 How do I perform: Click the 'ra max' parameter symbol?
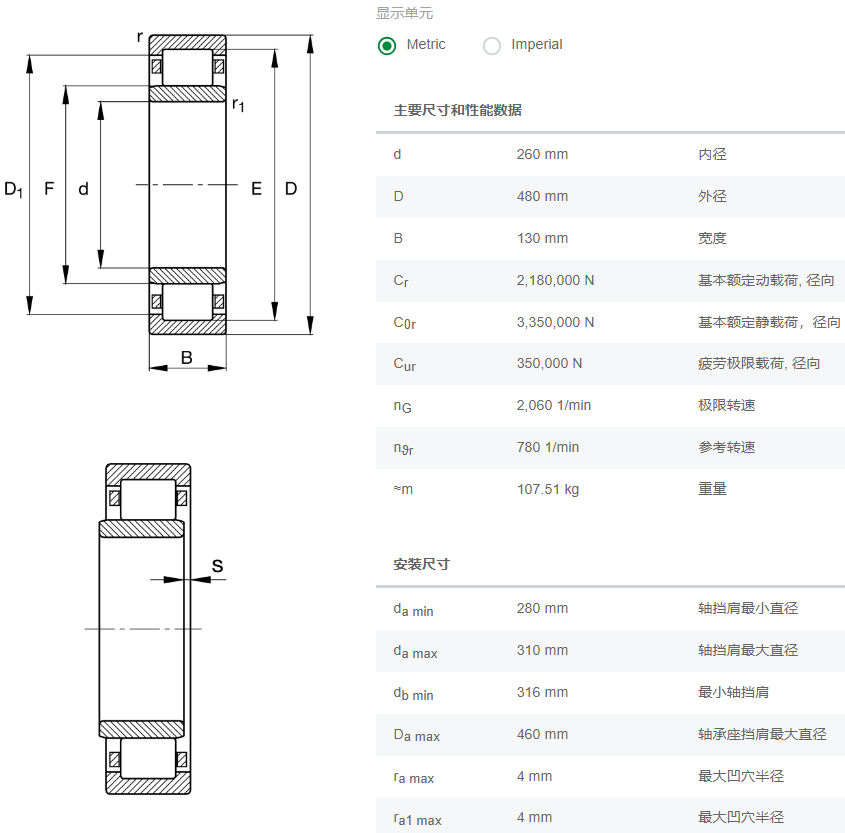pos(413,777)
